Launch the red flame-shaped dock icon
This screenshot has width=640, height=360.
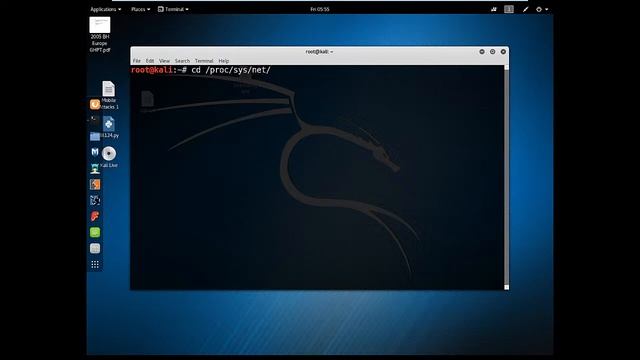[95, 216]
